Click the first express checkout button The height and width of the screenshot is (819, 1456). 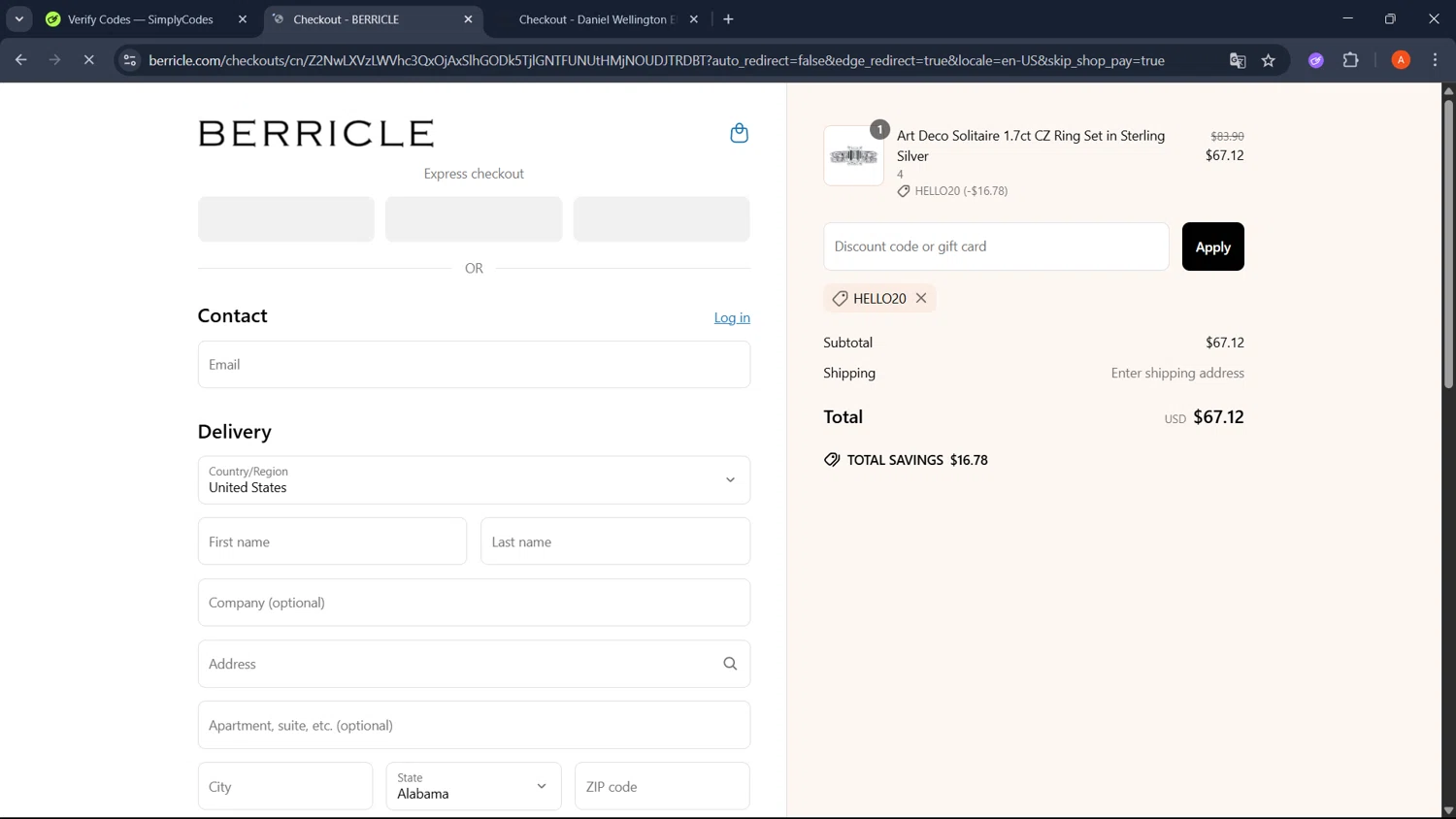click(x=286, y=219)
